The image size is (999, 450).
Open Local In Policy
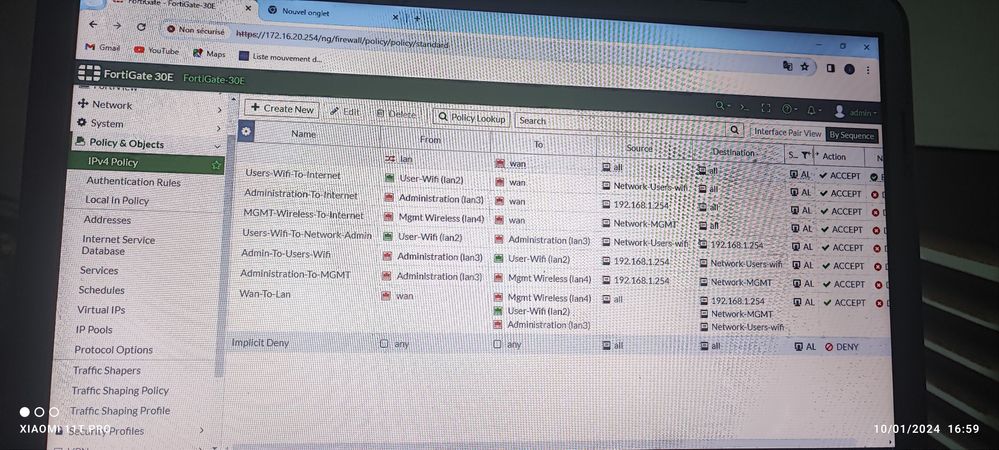point(117,201)
